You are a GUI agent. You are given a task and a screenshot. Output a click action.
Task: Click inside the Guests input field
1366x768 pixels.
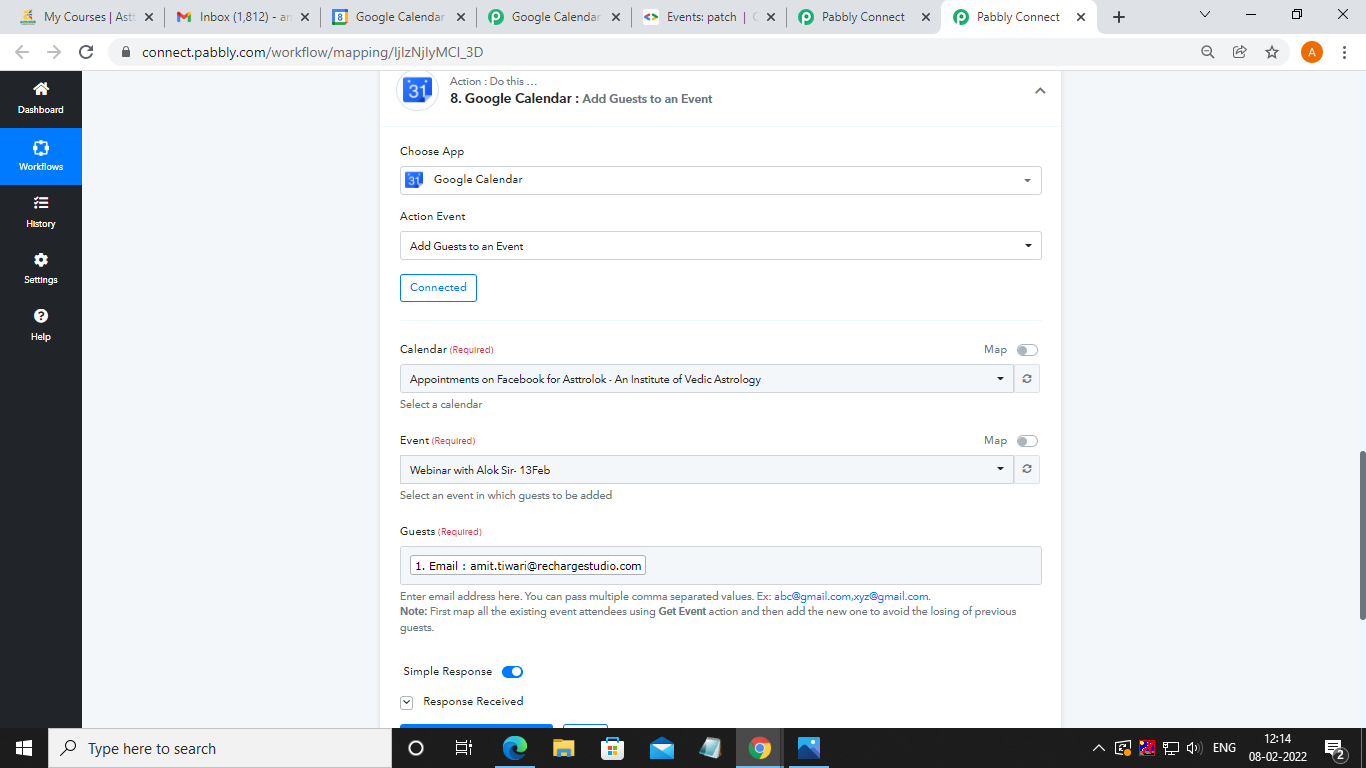click(x=721, y=565)
